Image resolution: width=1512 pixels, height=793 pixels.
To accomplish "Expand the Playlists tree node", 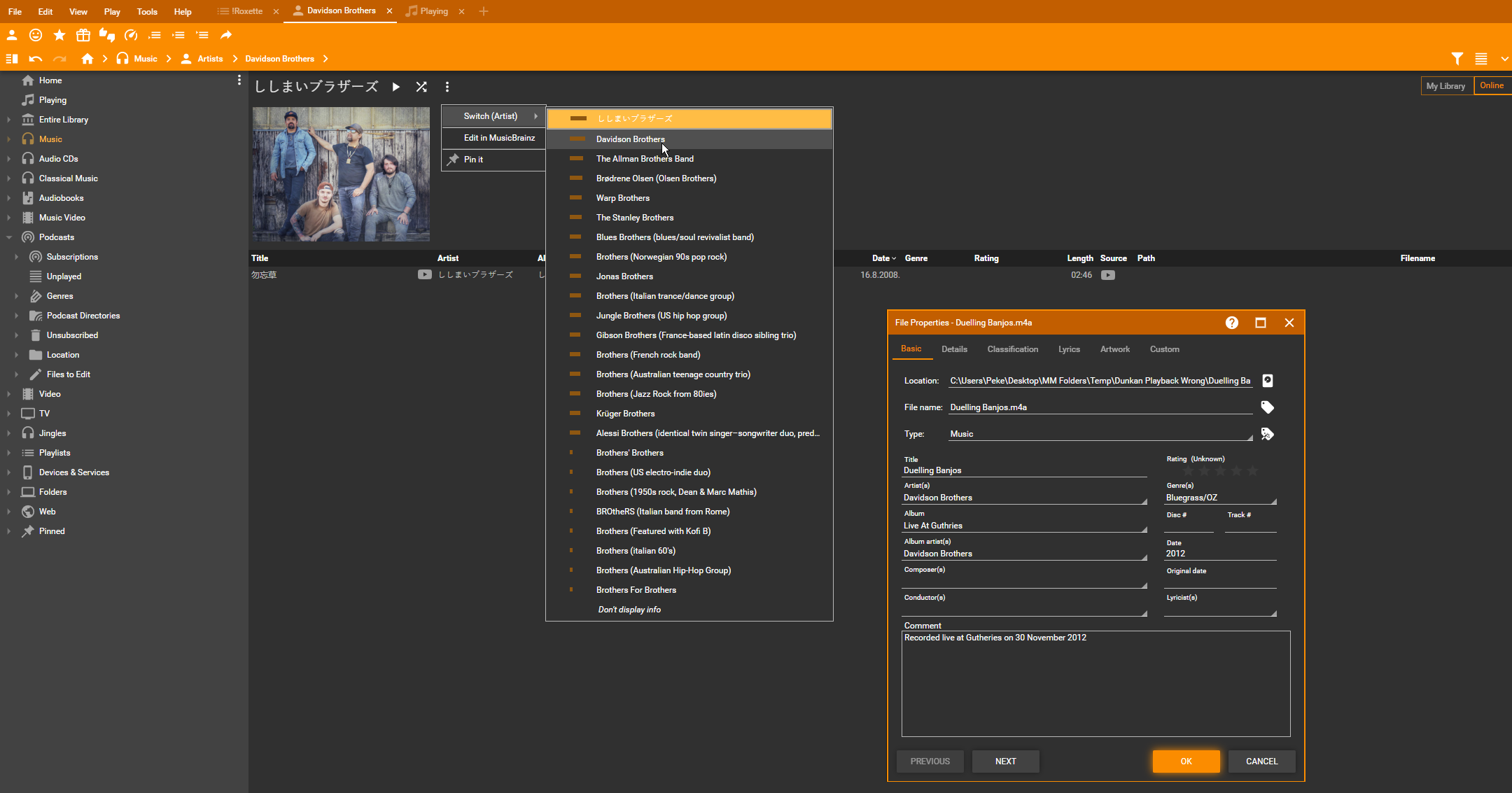I will pyautogui.click(x=8, y=453).
